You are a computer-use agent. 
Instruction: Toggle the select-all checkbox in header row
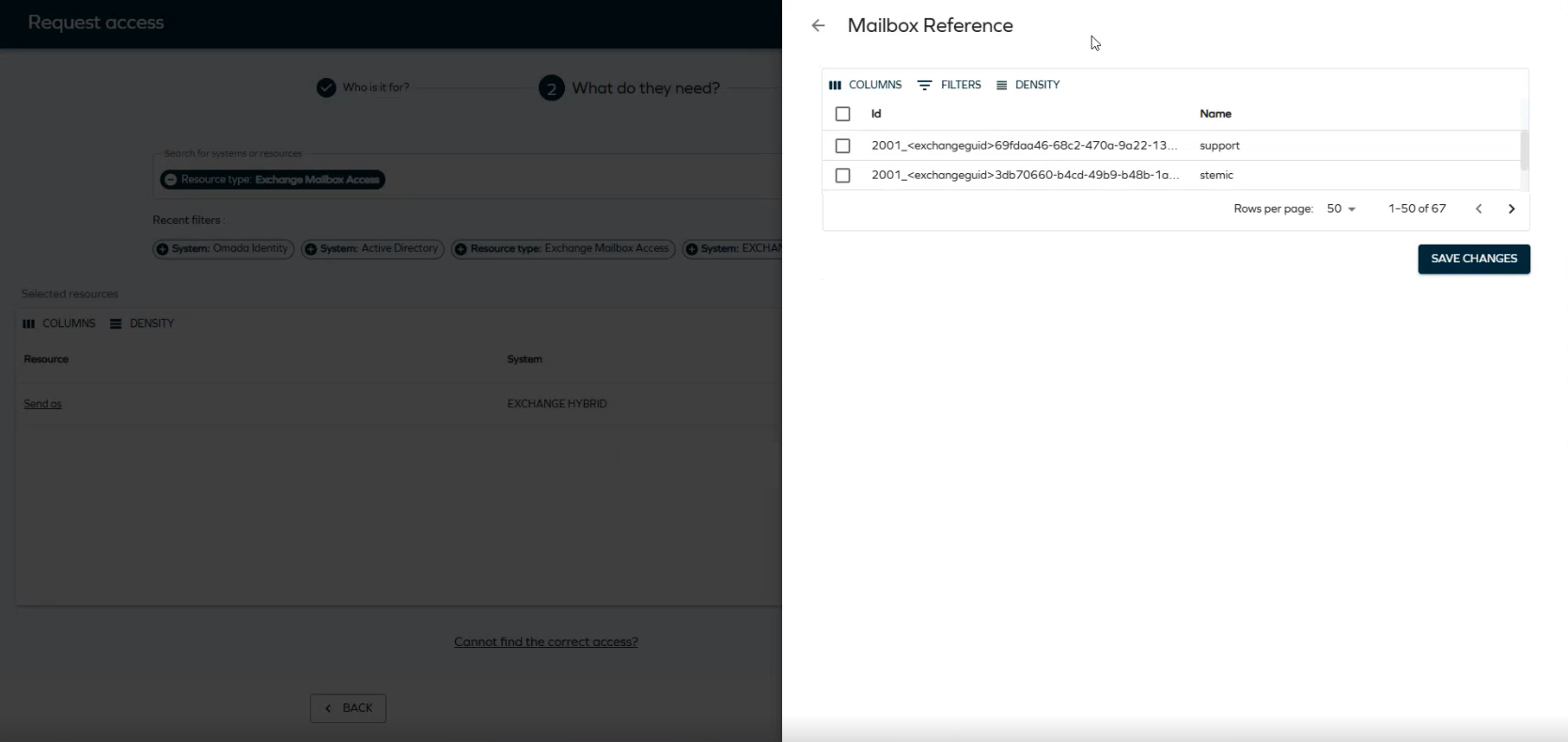(x=842, y=114)
